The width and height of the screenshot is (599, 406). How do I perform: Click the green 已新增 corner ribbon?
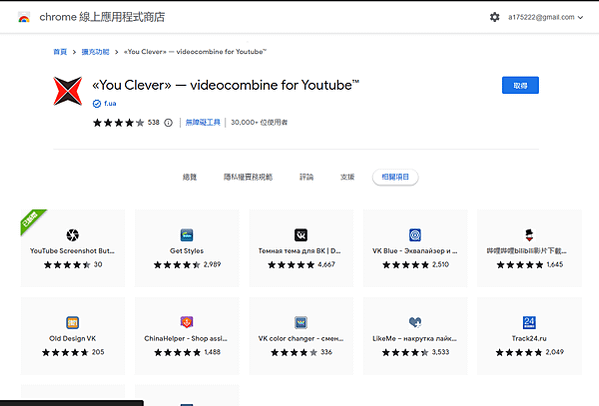[31, 221]
